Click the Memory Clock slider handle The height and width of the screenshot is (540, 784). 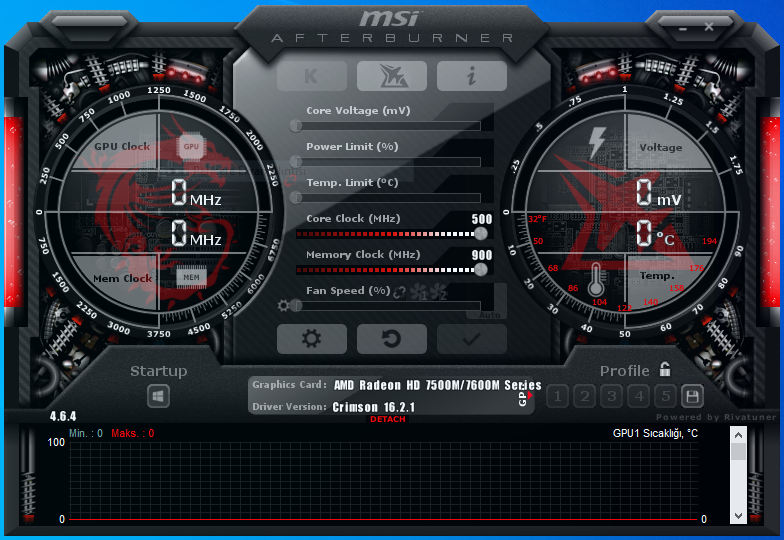click(x=480, y=270)
